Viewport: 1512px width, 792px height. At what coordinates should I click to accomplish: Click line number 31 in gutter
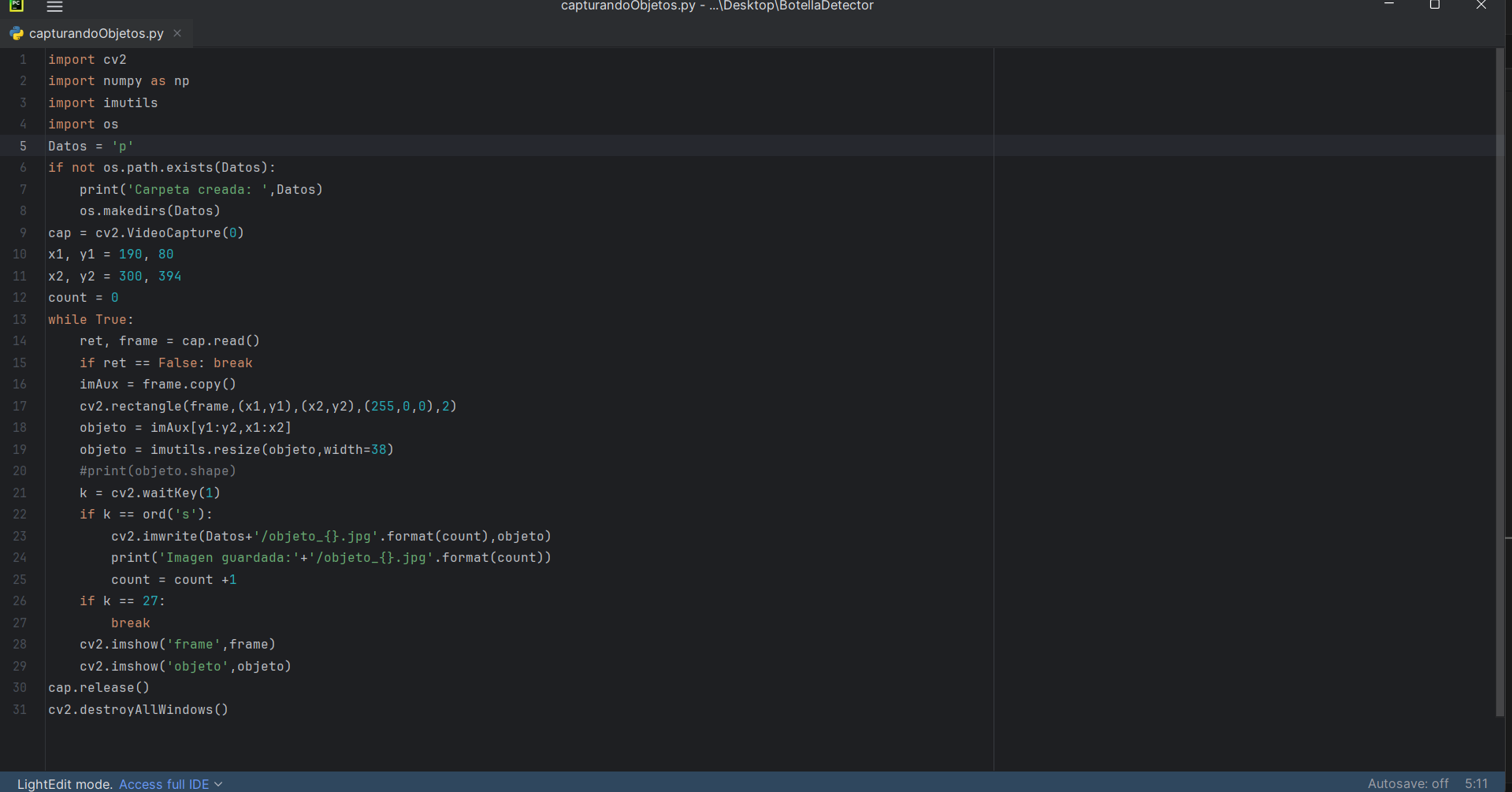[20, 709]
